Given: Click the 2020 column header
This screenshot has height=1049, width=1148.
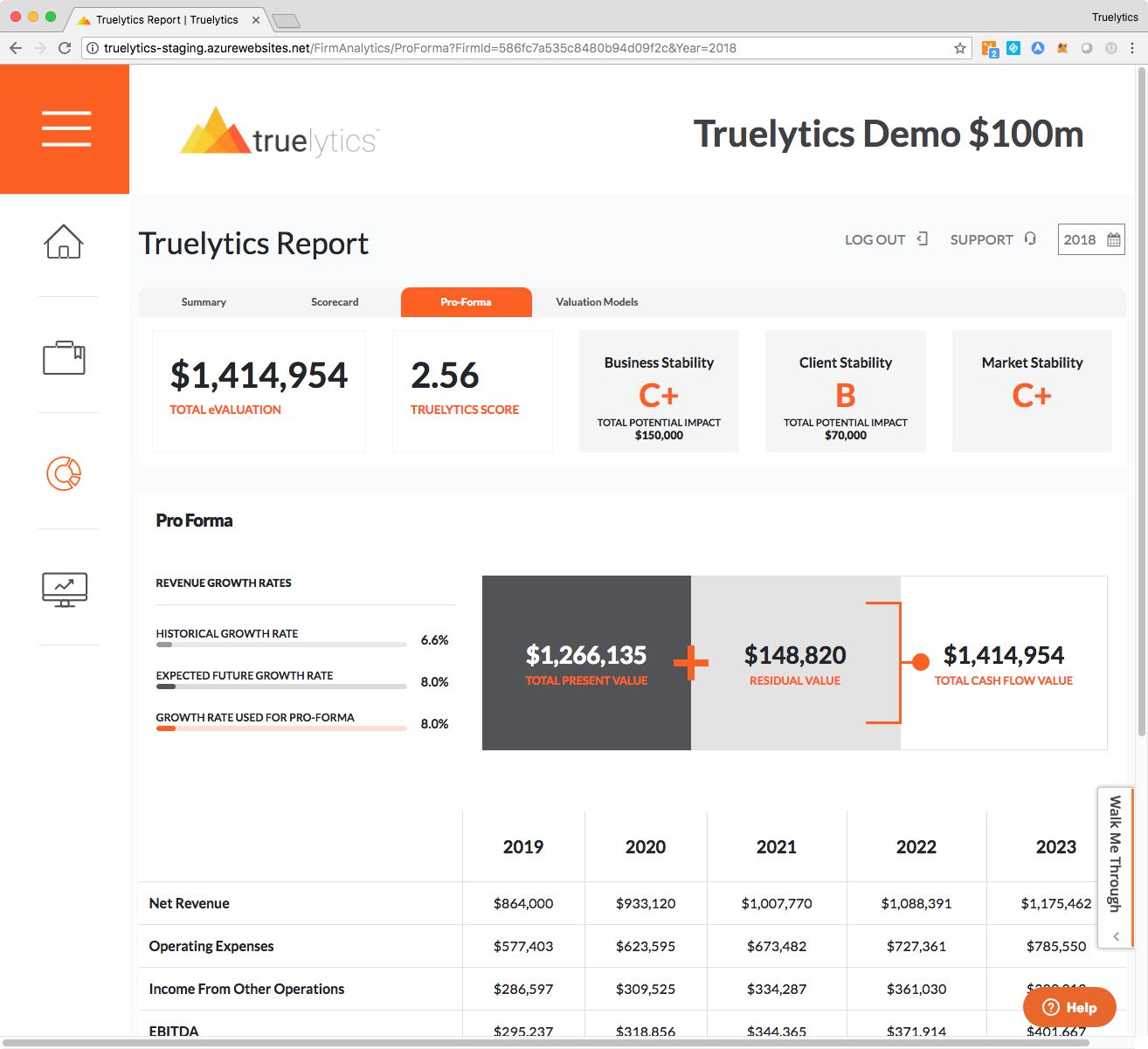Looking at the screenshot, I should point(646,846).
